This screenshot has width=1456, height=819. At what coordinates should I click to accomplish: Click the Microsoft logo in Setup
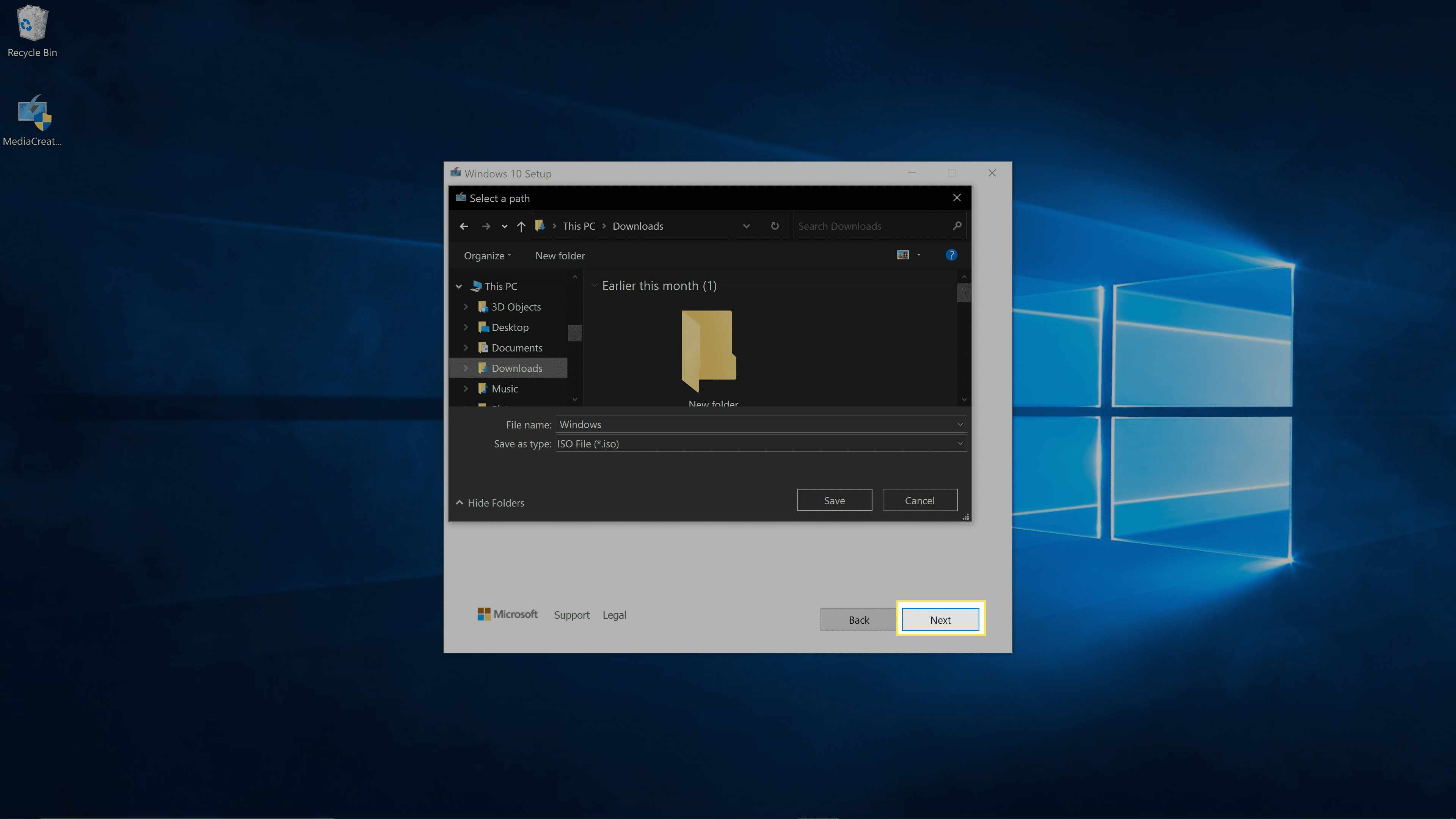click(508, 614)
